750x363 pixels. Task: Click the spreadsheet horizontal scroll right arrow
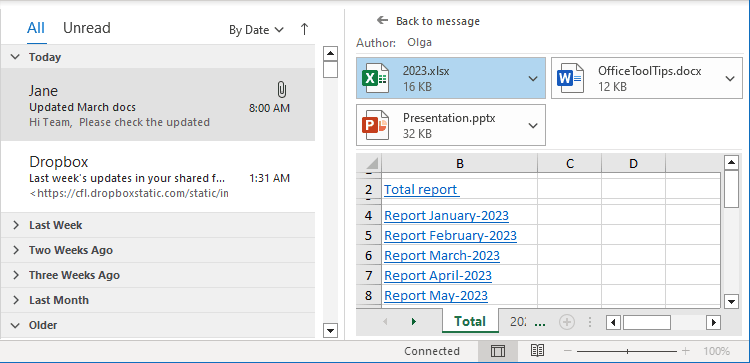tap(714, 322)
